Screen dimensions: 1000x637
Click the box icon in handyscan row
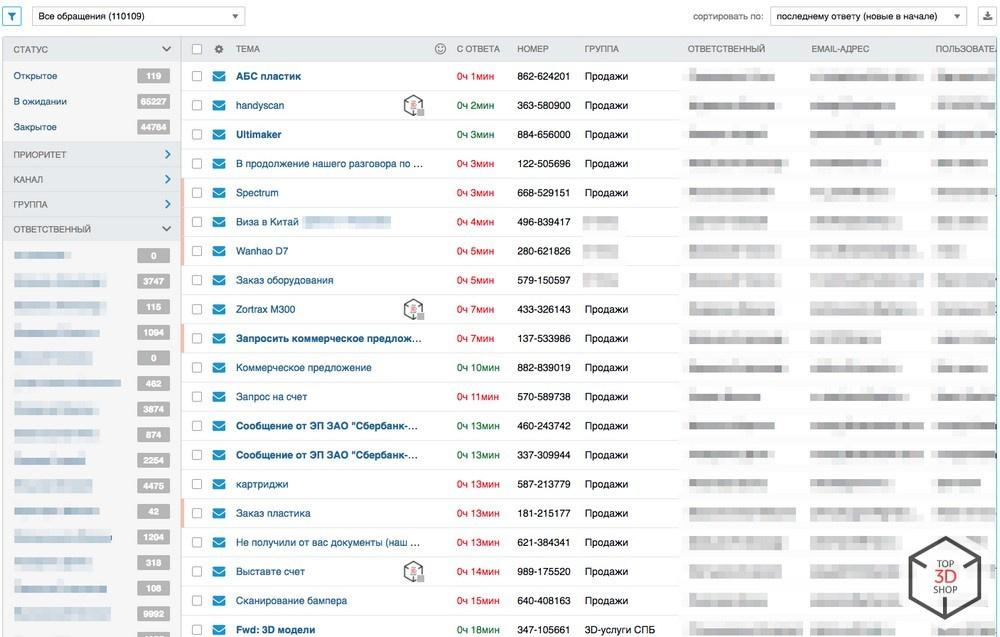(414, 106)
